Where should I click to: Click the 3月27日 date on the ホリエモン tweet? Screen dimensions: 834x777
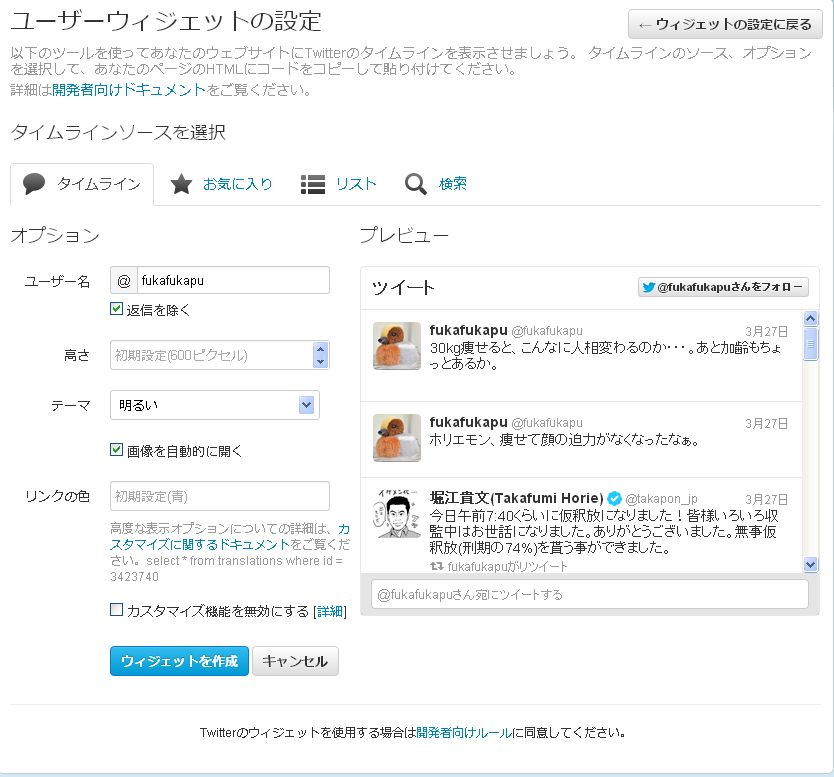[x=766, y=423]
